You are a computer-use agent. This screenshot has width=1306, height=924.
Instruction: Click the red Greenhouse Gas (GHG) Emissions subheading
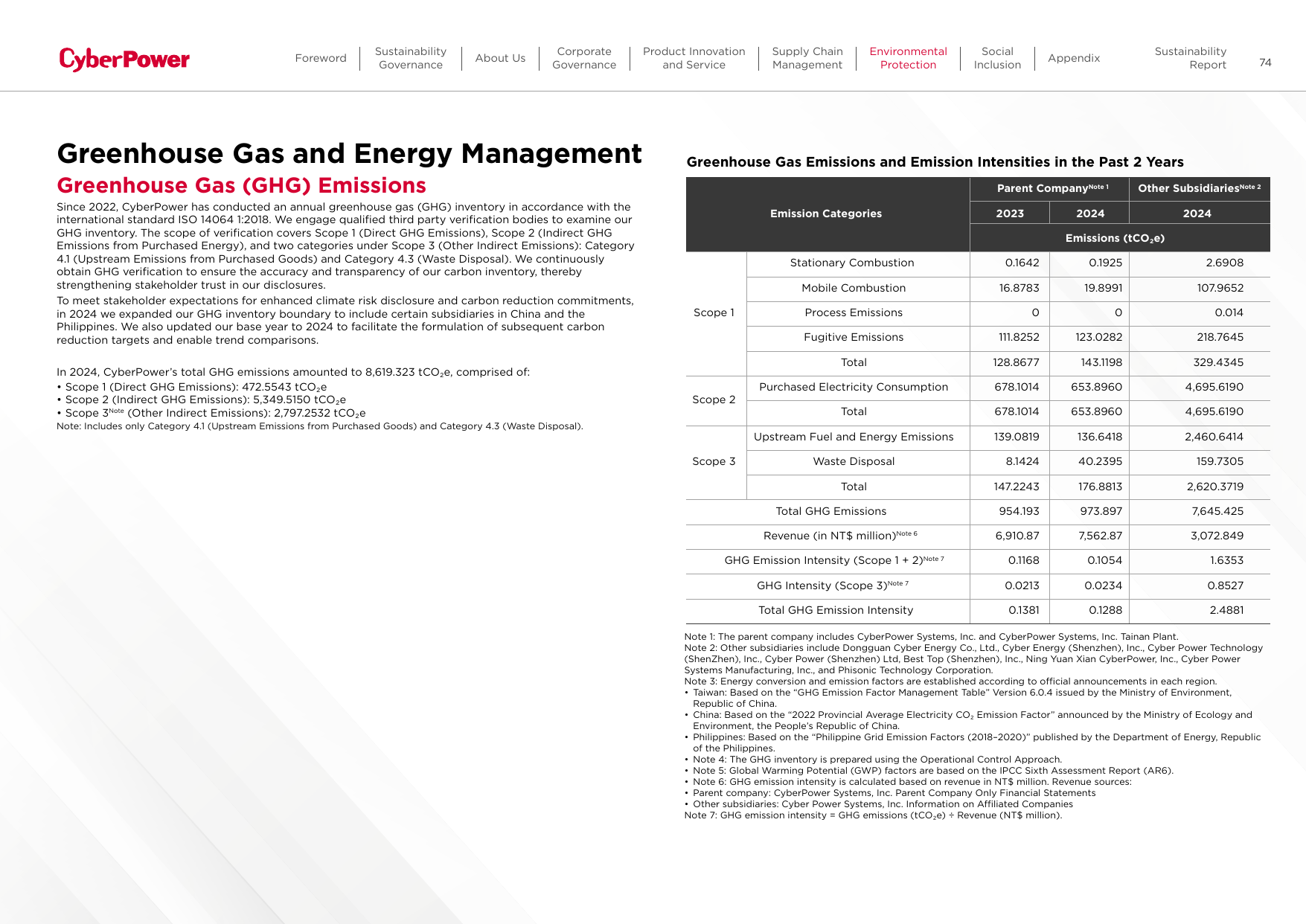click(241, 185)
